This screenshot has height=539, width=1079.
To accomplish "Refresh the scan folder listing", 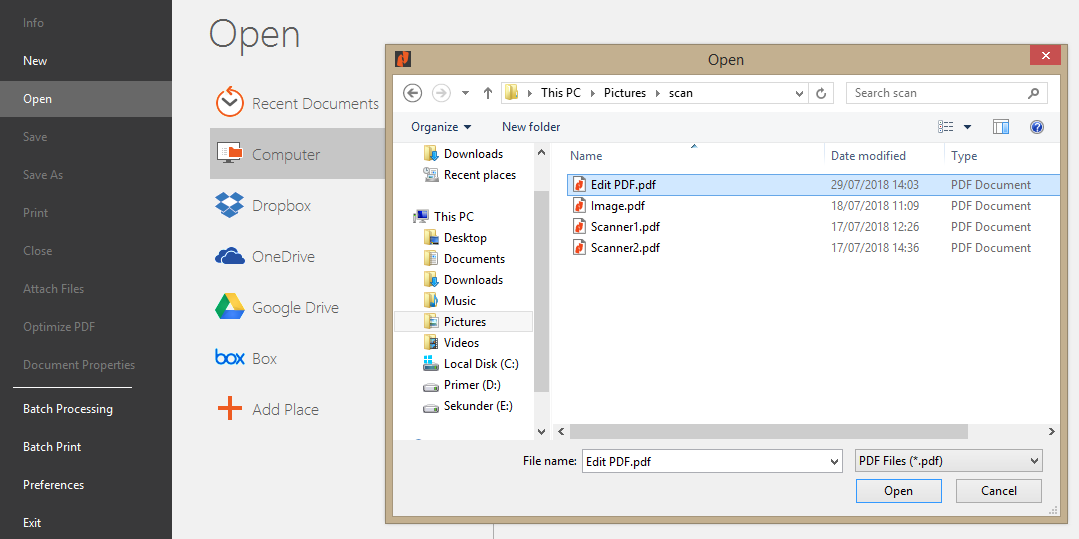I will point(820,93).
